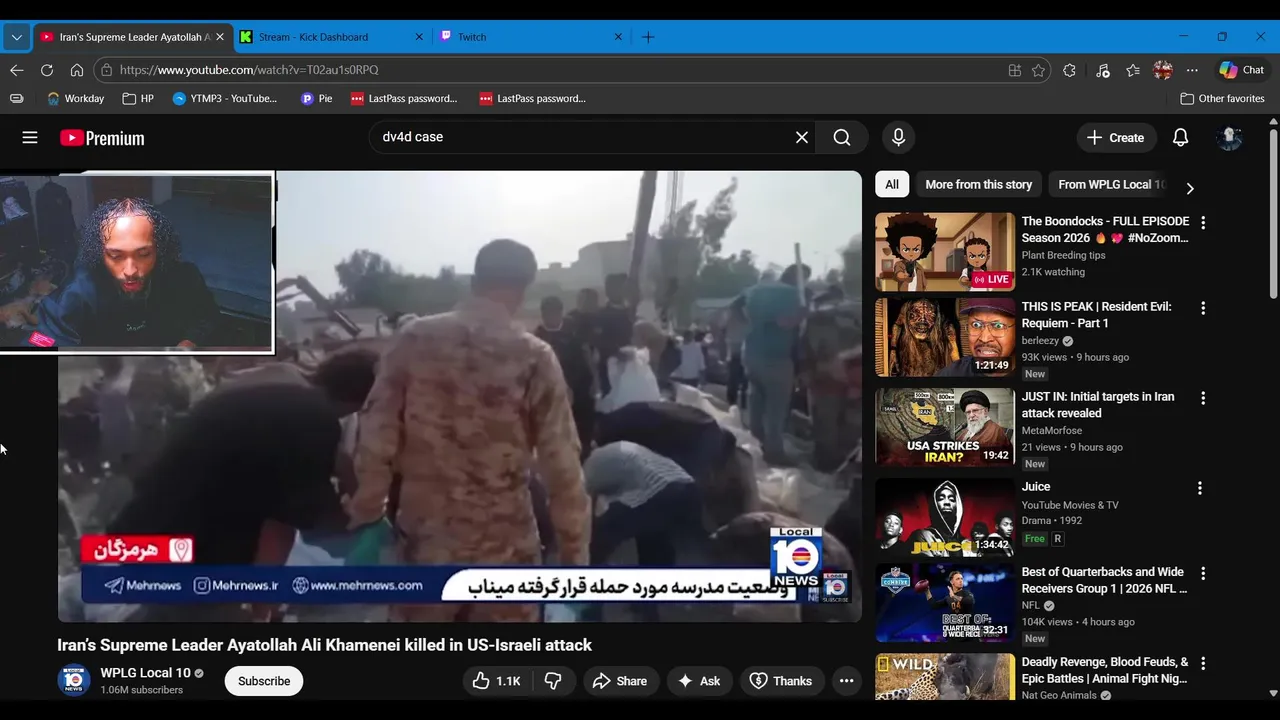Open The Boondocks live thumbnail
1280x720 pixels.
(945, 252)
